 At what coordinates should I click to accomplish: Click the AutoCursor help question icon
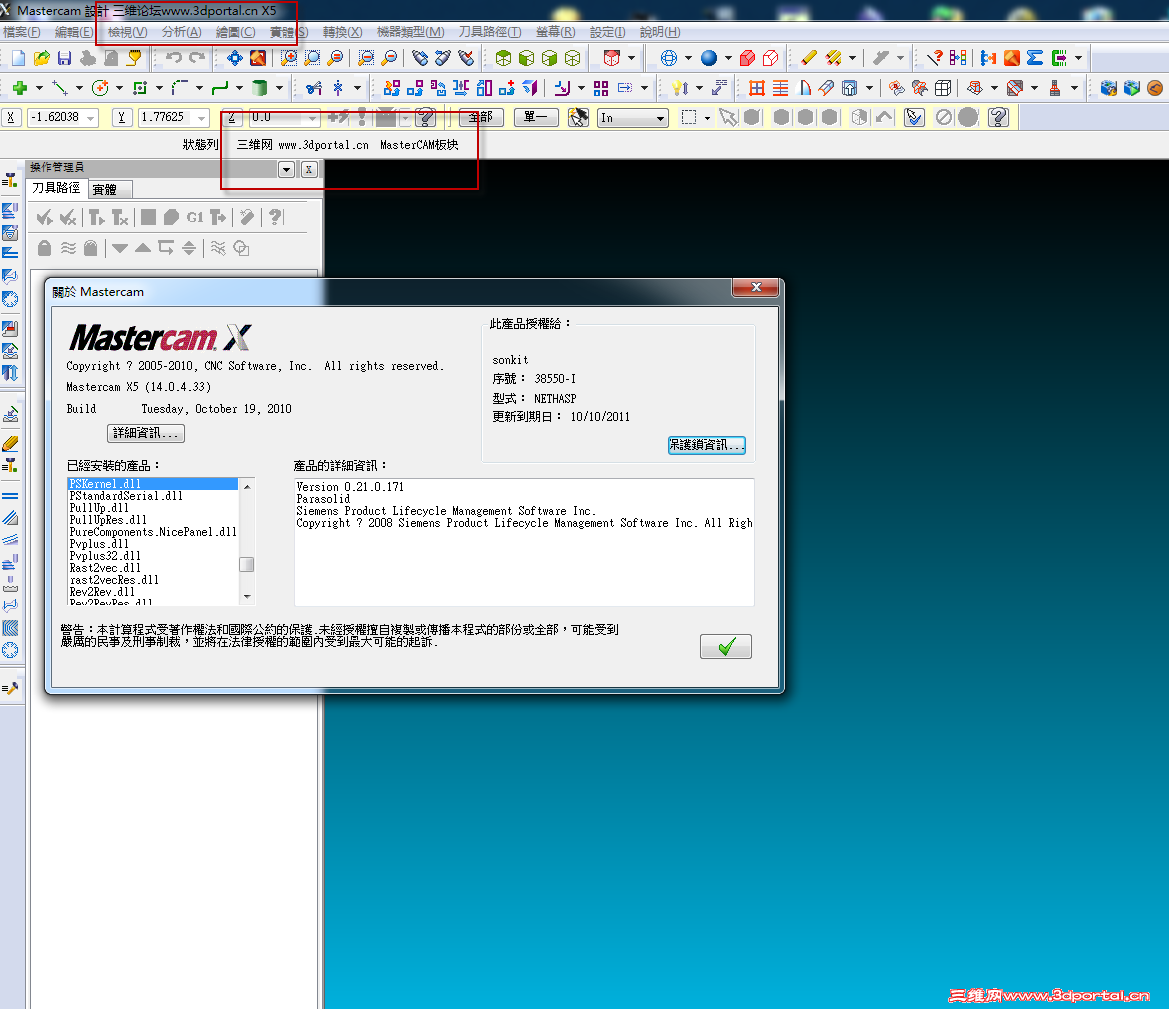pyautogui.click(x=426, y=117)
